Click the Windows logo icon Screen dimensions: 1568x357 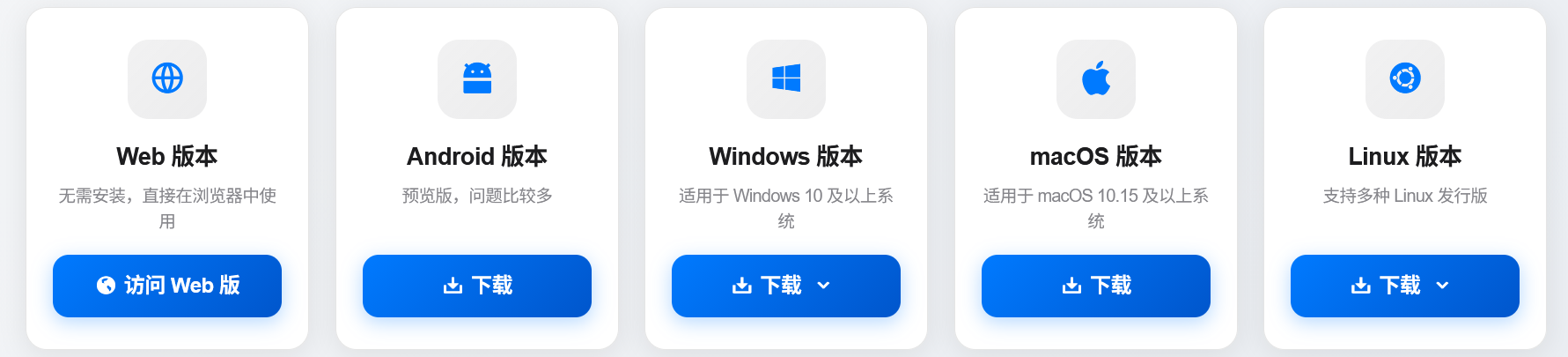coord(786,78)
